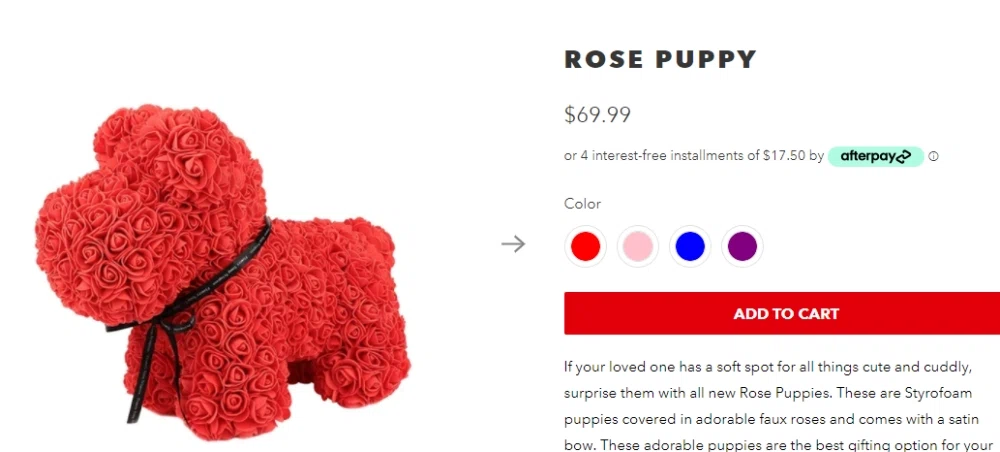Click the gray right arrow icon
Viewport: 1000px width, 452px height.
(513, 244)
